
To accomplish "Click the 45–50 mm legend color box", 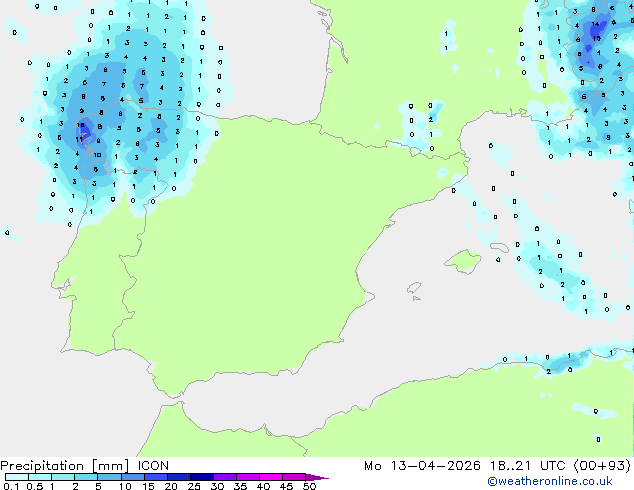I will click(294, 477).
